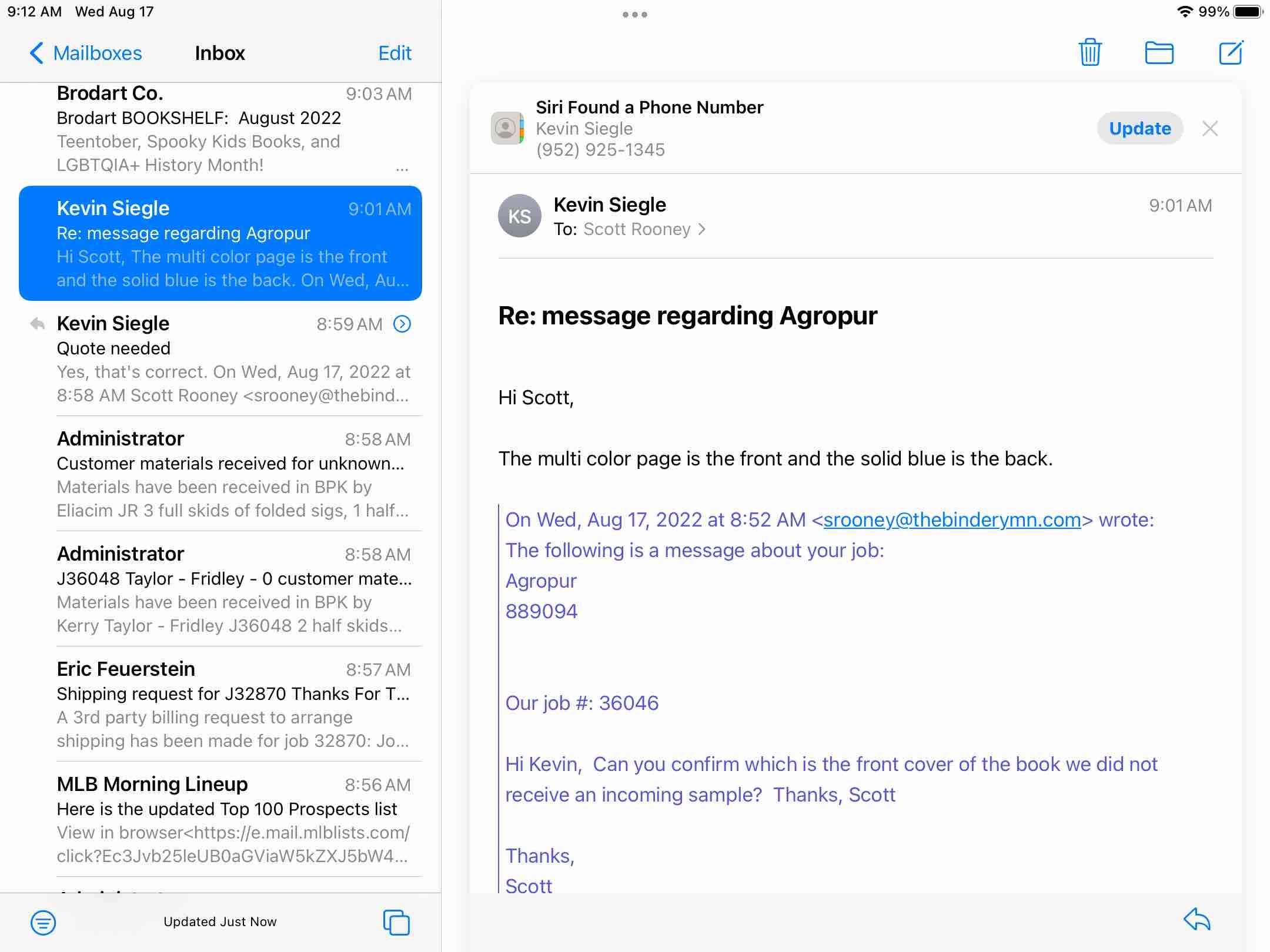Compose a new message
Screen dimensions: 1270x952
tap(1230, 53)
